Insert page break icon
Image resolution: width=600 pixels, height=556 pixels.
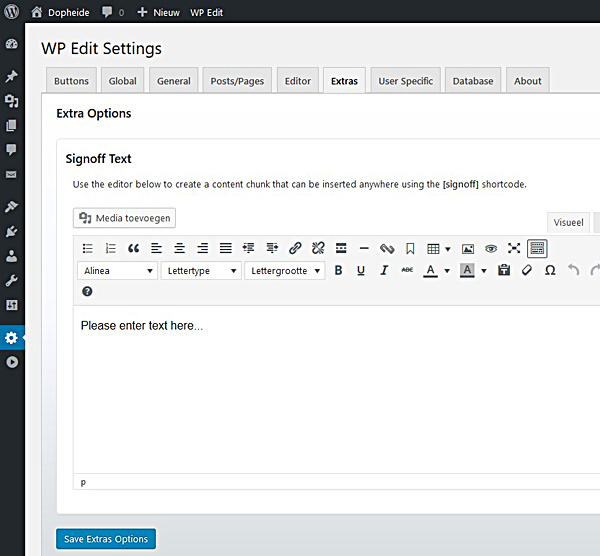pyautogui.click(x=387, y=249)
